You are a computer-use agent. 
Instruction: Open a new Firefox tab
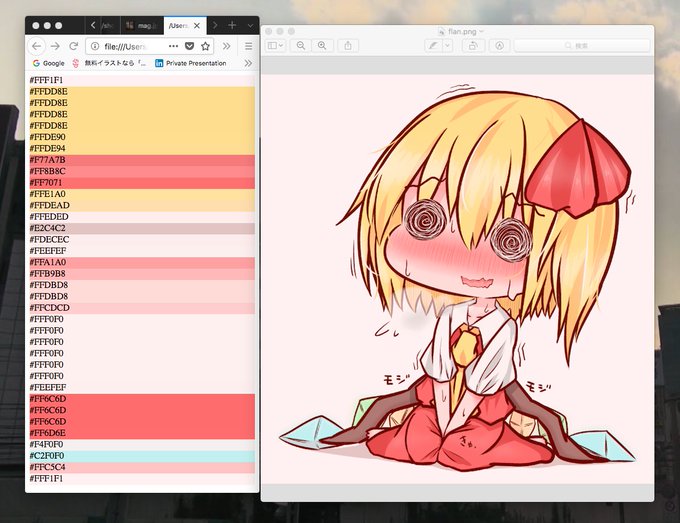(232, 25)
